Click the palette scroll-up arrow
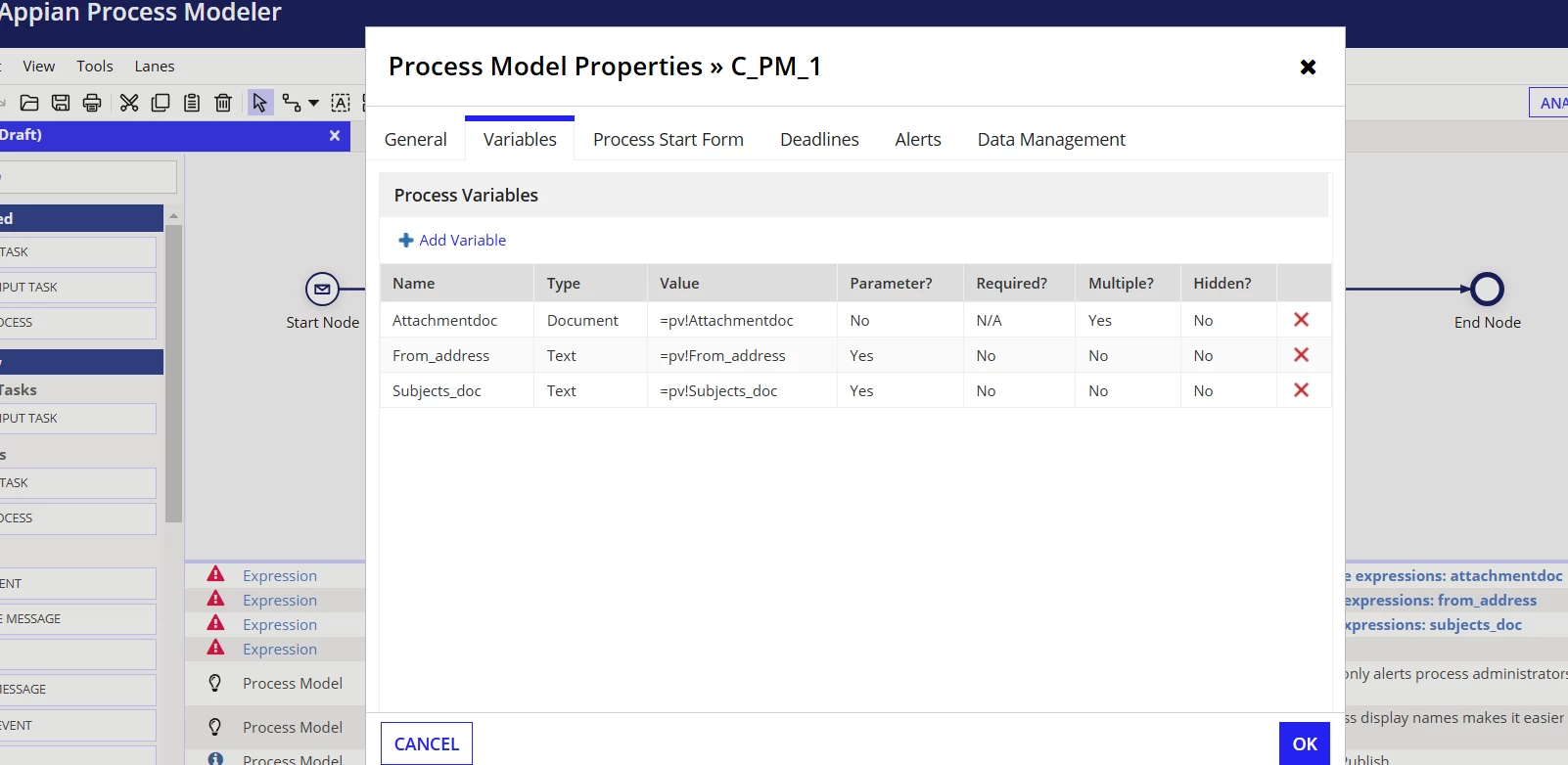The width and height of the screenshot is (1568, 765). (173, 215)
